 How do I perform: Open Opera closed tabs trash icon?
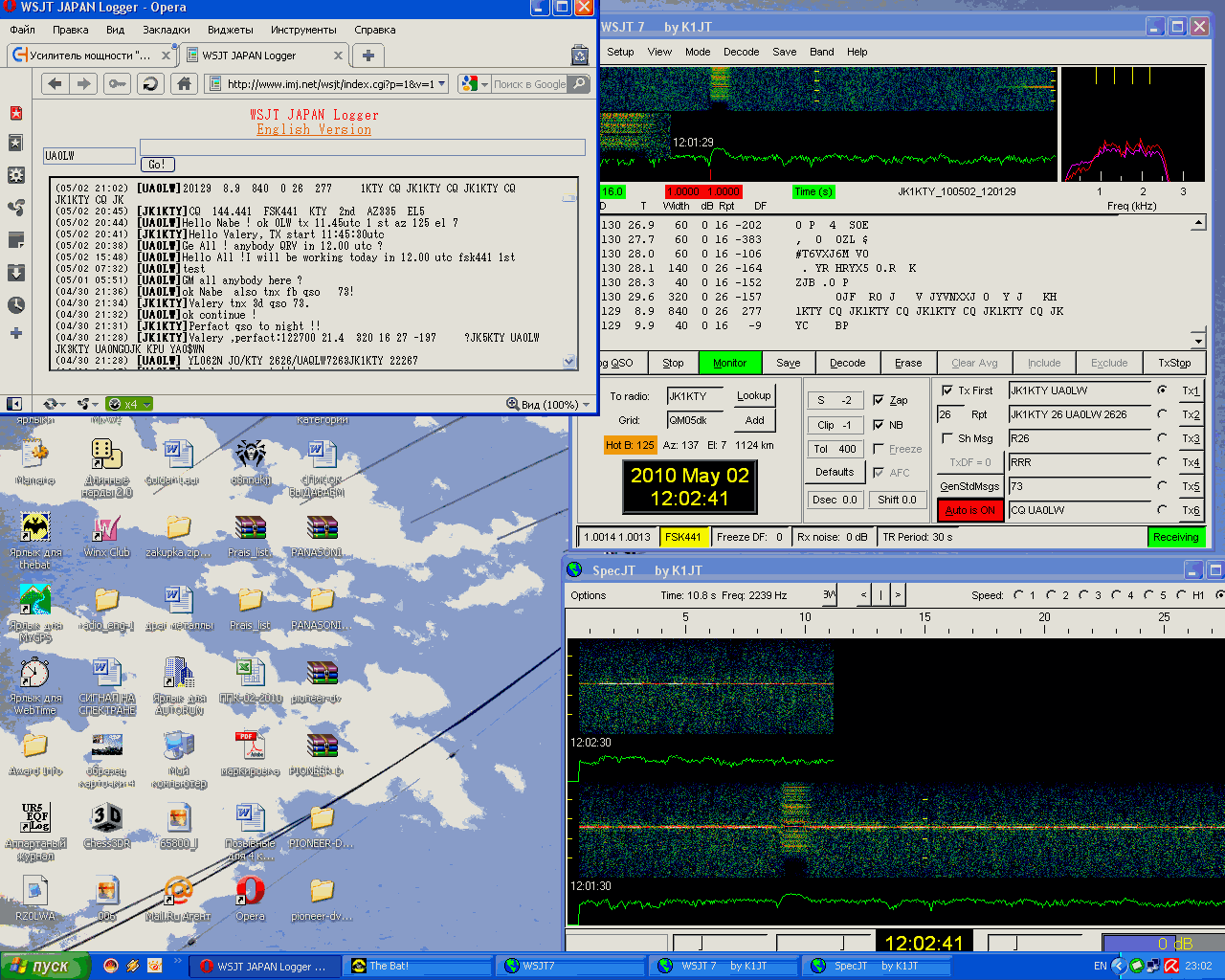click(579, 56)
